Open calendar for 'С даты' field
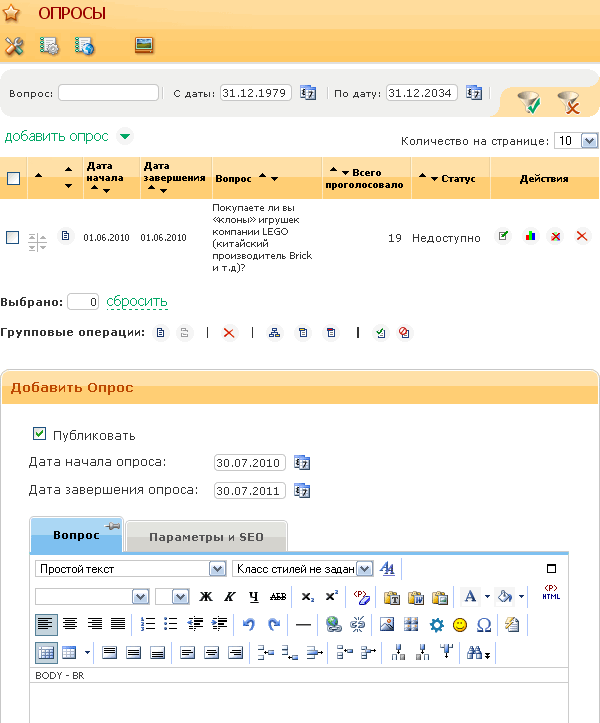This screenshot has width=600, height=723. (308, 93)
